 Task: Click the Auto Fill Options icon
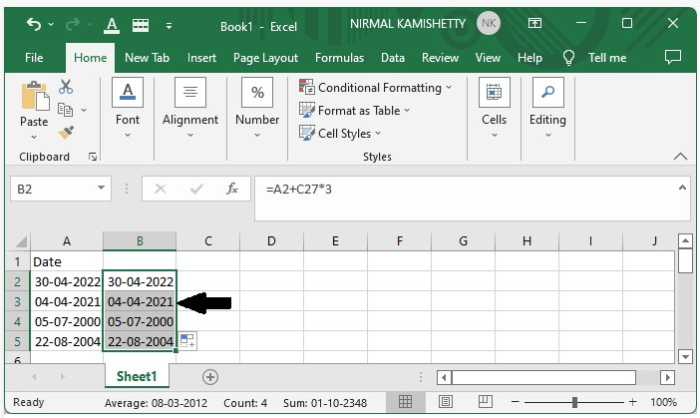click(188, 342)
